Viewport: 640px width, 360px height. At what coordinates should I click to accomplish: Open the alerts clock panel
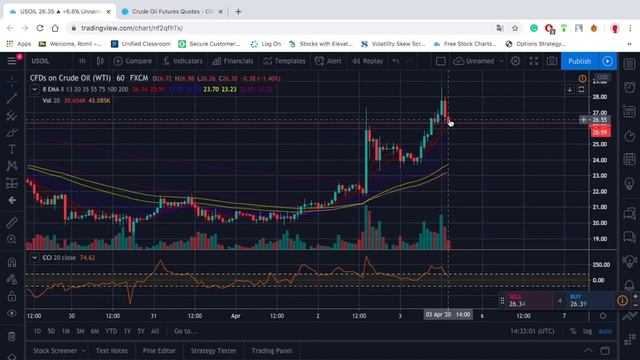point(629,87)
